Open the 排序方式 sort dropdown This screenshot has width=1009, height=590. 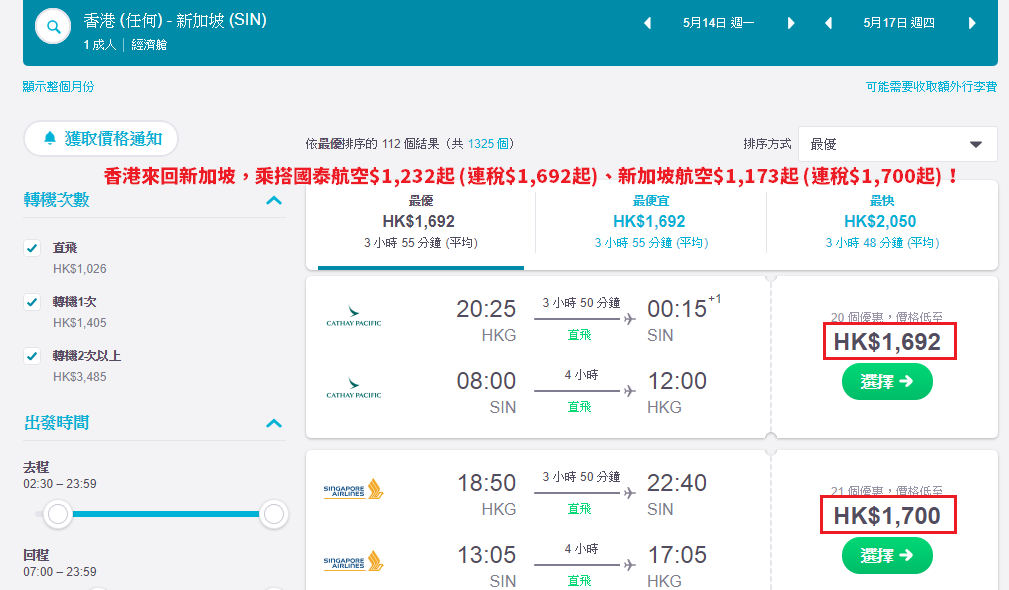coord(898,144)
